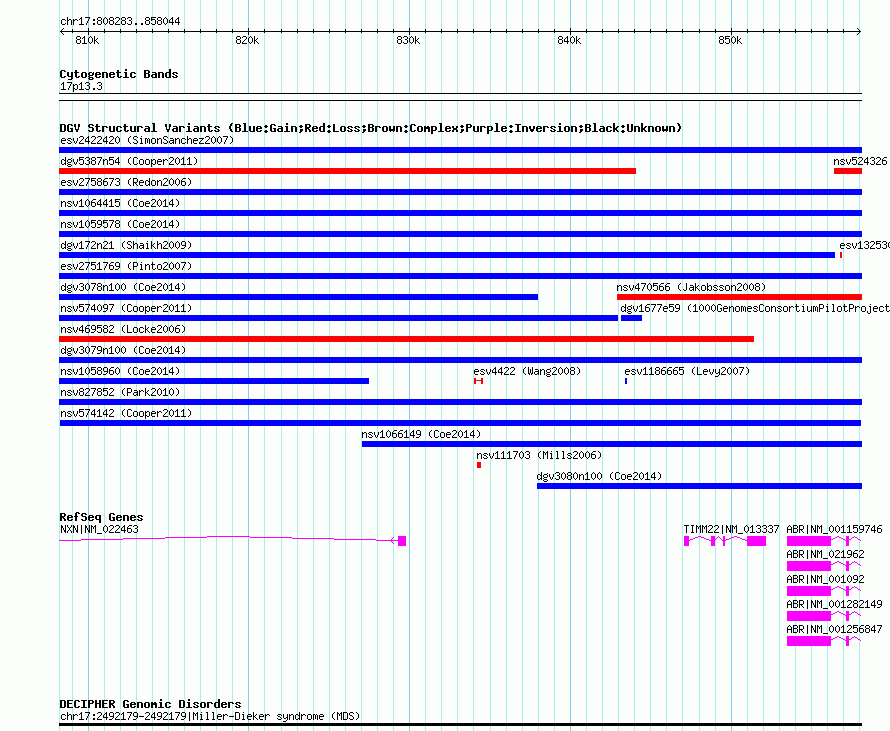Image resolution: width=890 pixels, height=731 pixels.
Task: Select the red nsv470566 (Jakobsson2008) variant bar
Action: 739,297
